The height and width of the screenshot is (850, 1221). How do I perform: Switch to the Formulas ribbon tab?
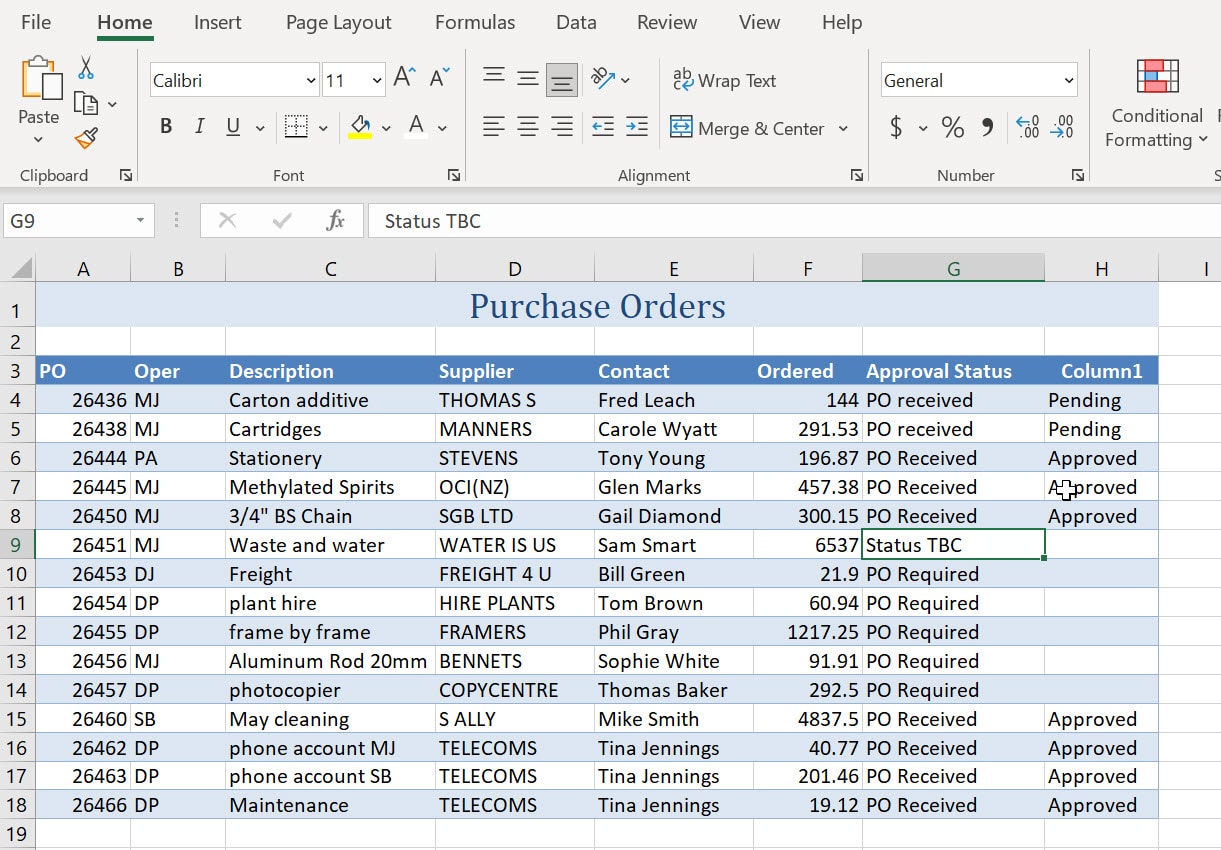pos(474,22)
